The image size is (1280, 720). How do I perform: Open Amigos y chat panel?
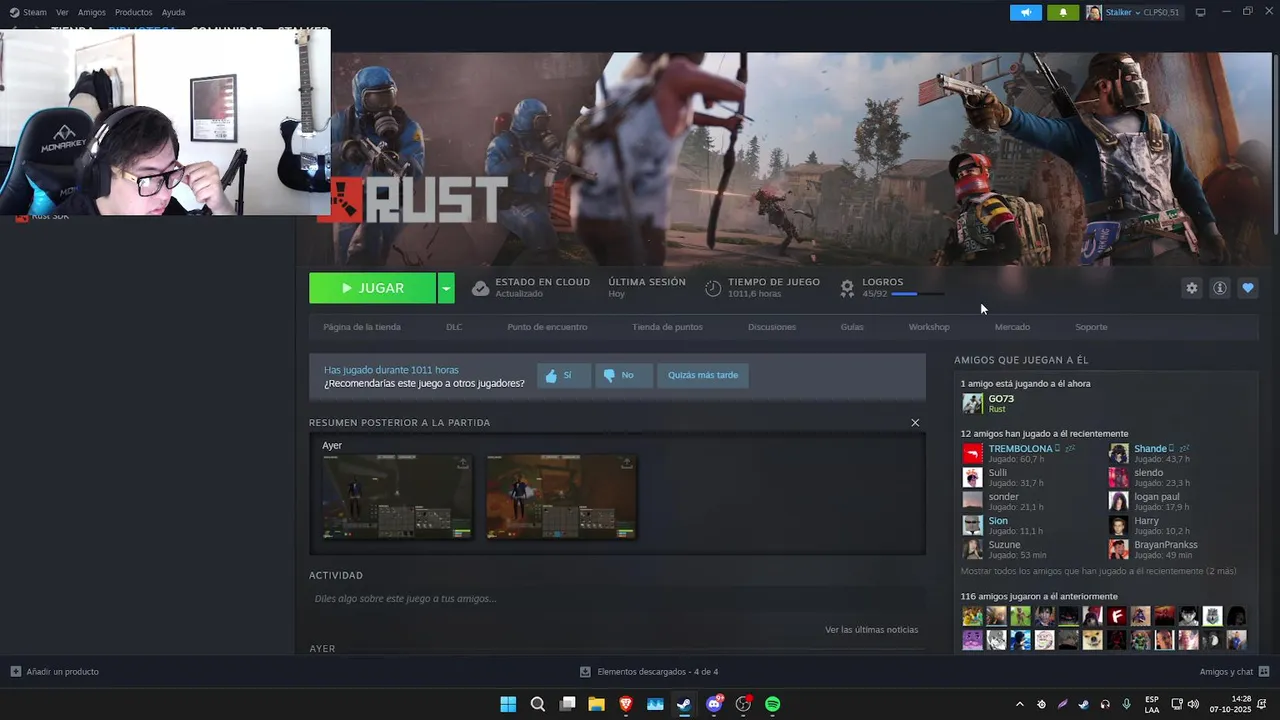[1234, 672]
